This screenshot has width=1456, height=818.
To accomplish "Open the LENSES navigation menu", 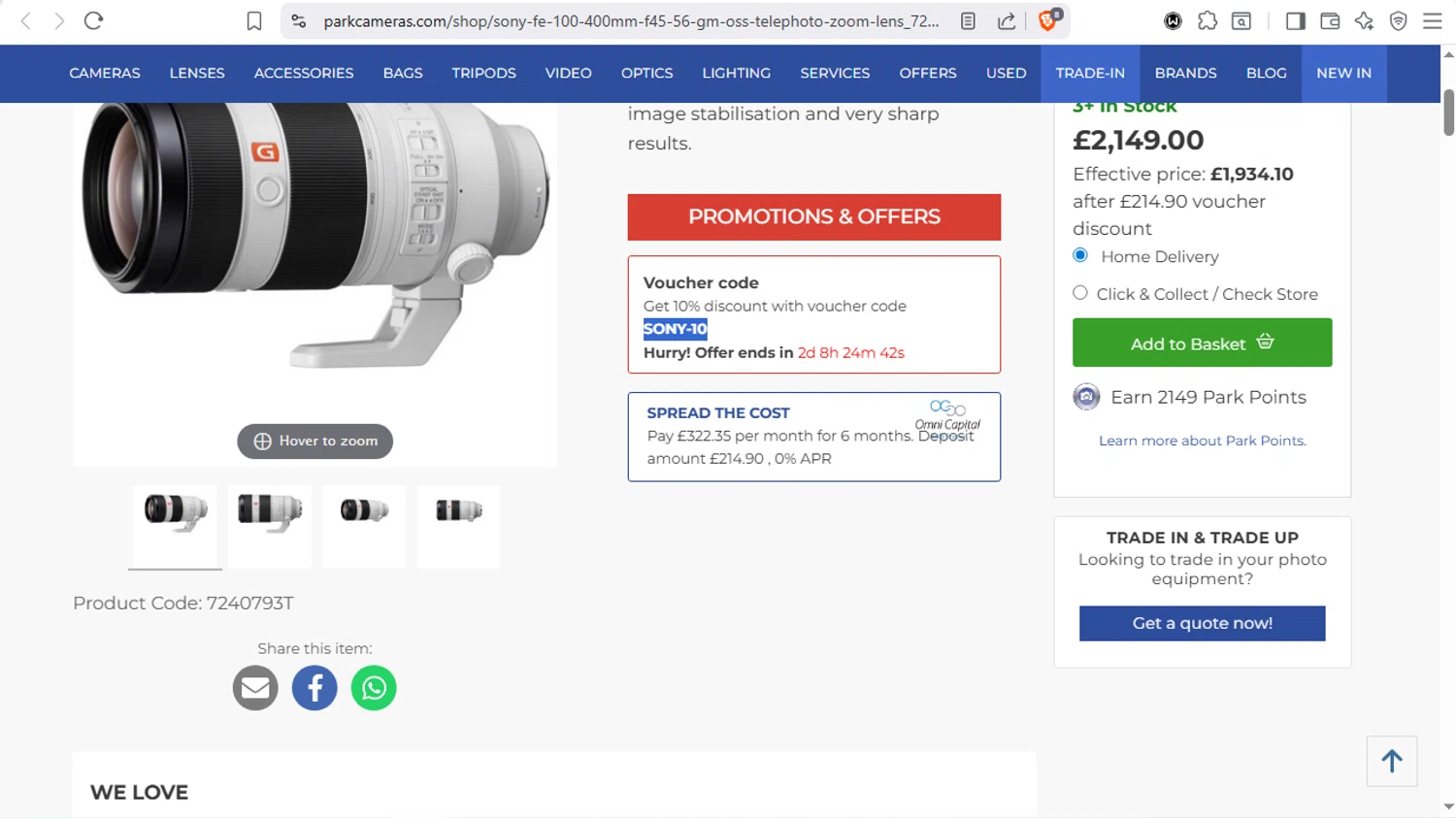I will point(197,73).
